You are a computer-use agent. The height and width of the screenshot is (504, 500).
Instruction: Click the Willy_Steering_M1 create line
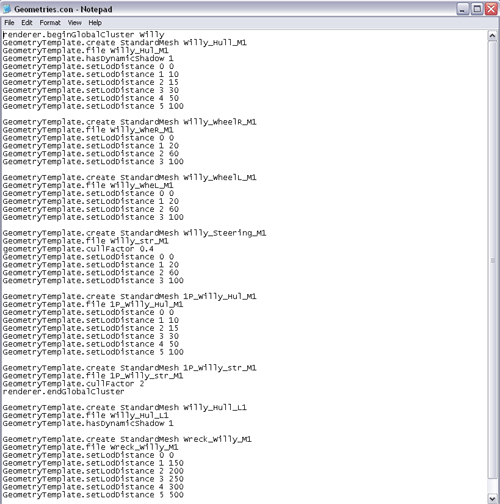tap(134, 233)
